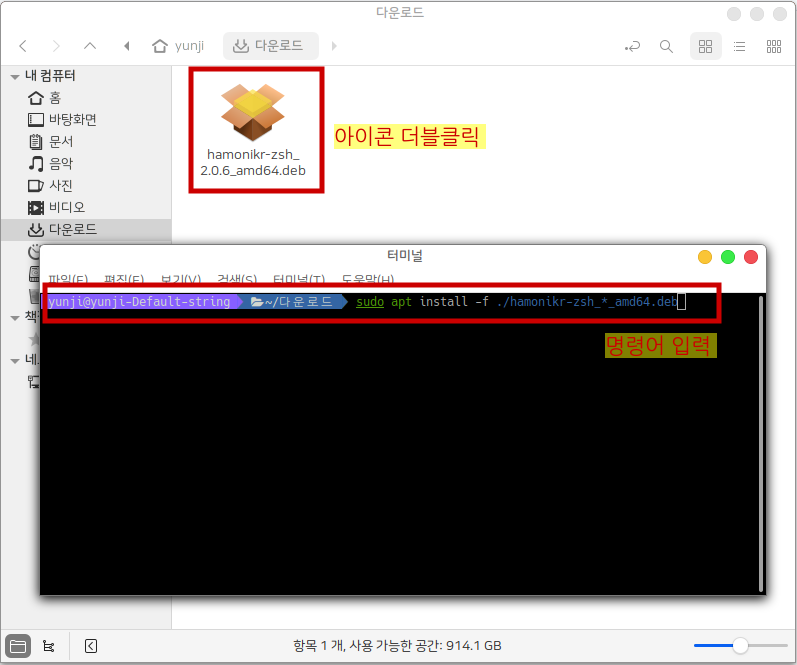Hide the sidebar with collapse button
This screenshot has height=665, width=797.
point(91,646)
